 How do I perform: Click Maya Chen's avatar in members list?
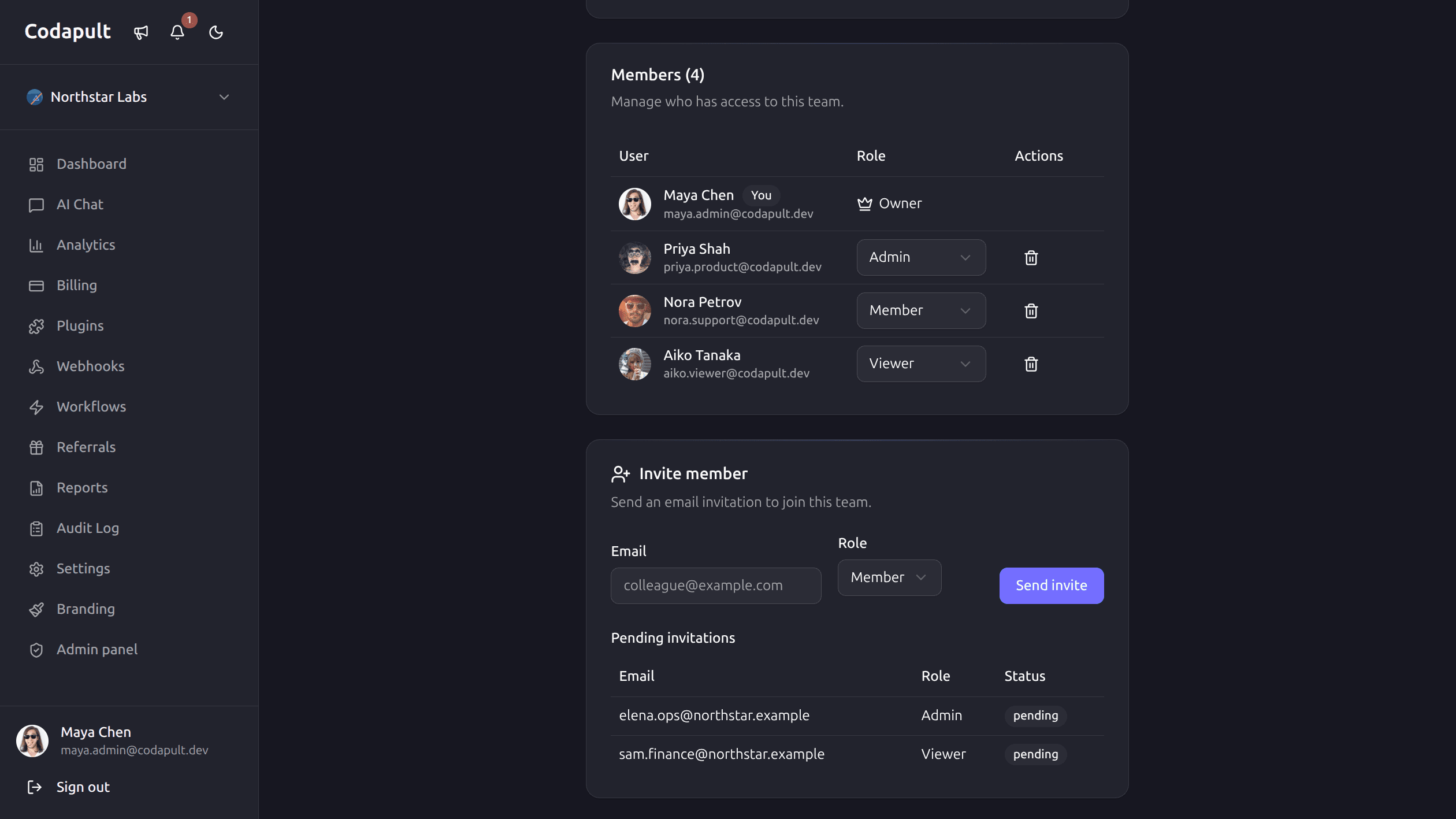pyautogui.click(x=635, y=204)
